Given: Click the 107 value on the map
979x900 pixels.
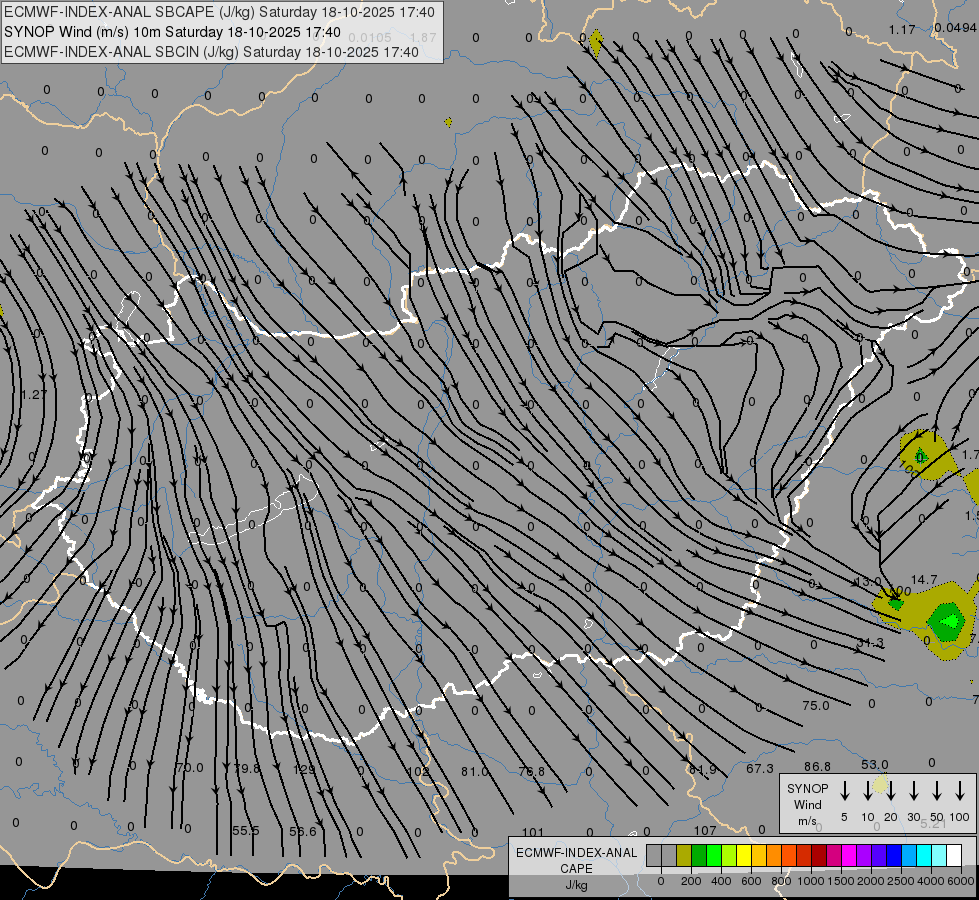Looking at the screenshot, I should 705,830.
